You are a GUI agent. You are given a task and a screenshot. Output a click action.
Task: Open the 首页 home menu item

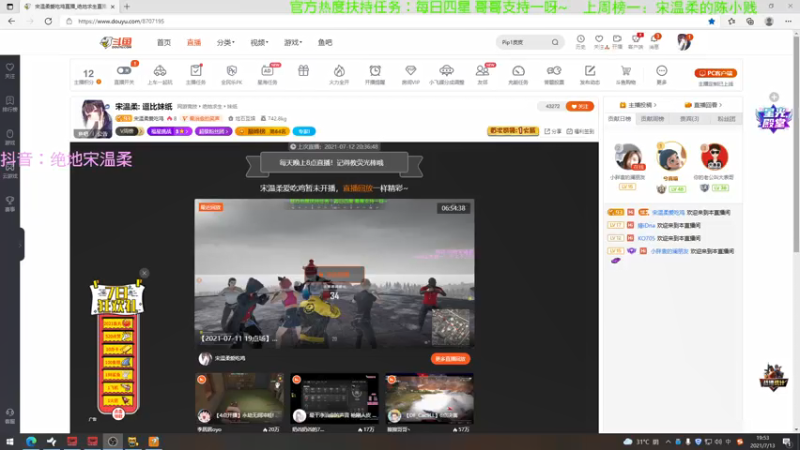(x=164, y=42)
